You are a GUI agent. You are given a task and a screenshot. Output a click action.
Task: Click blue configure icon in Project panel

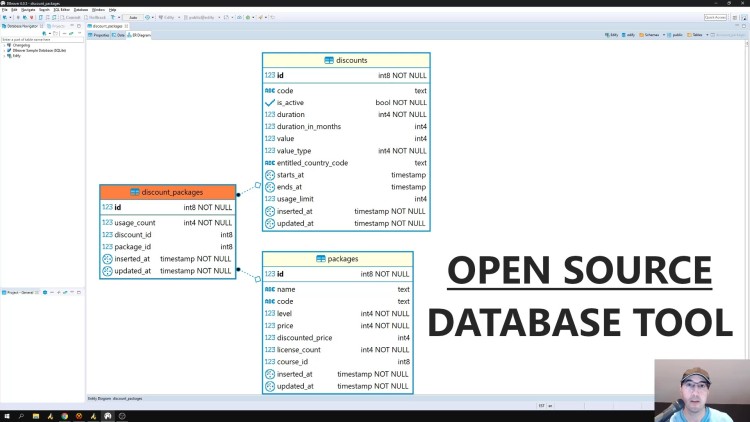(x=45, y=292)
